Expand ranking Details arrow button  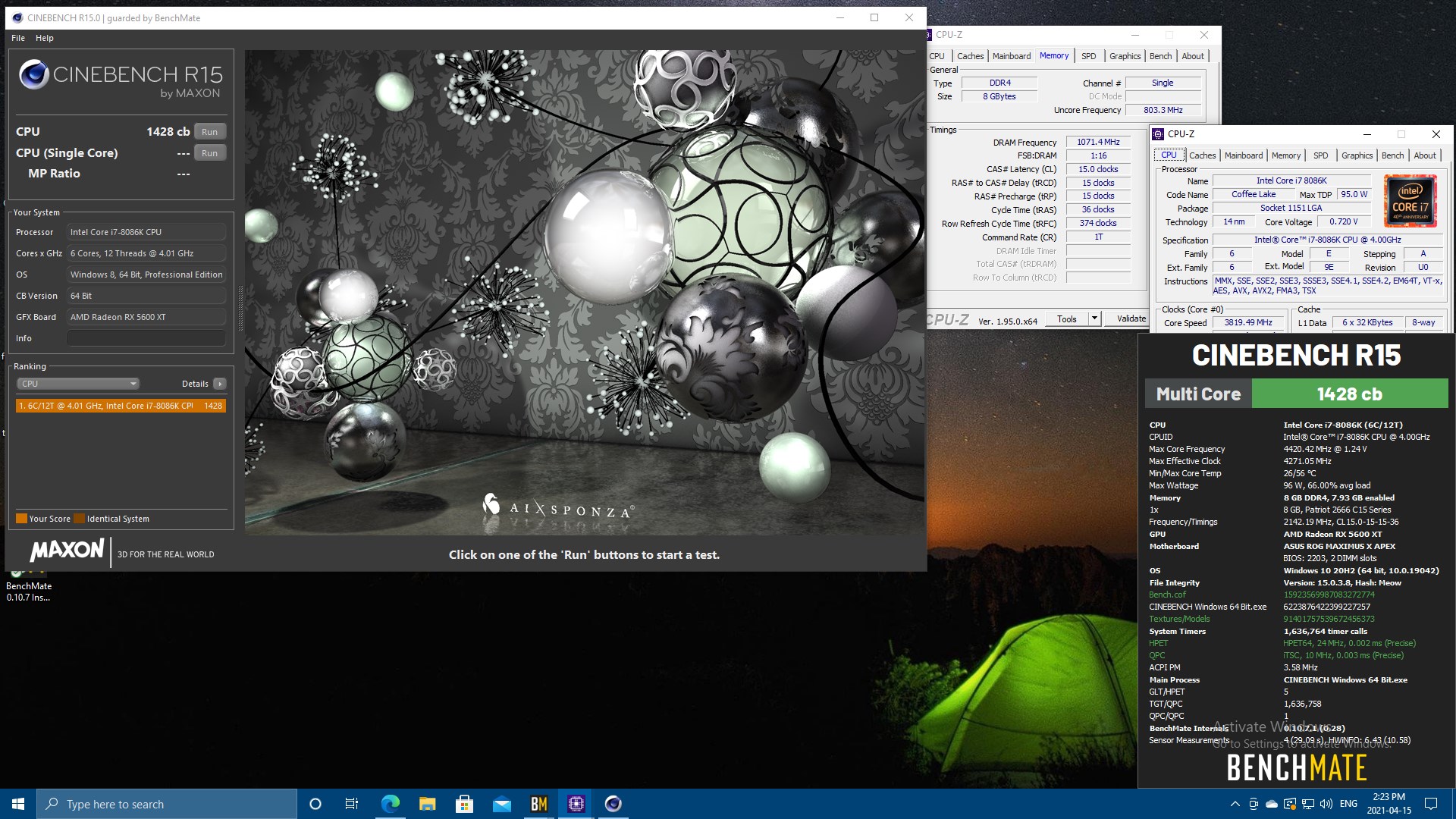(x=220, y=384)
